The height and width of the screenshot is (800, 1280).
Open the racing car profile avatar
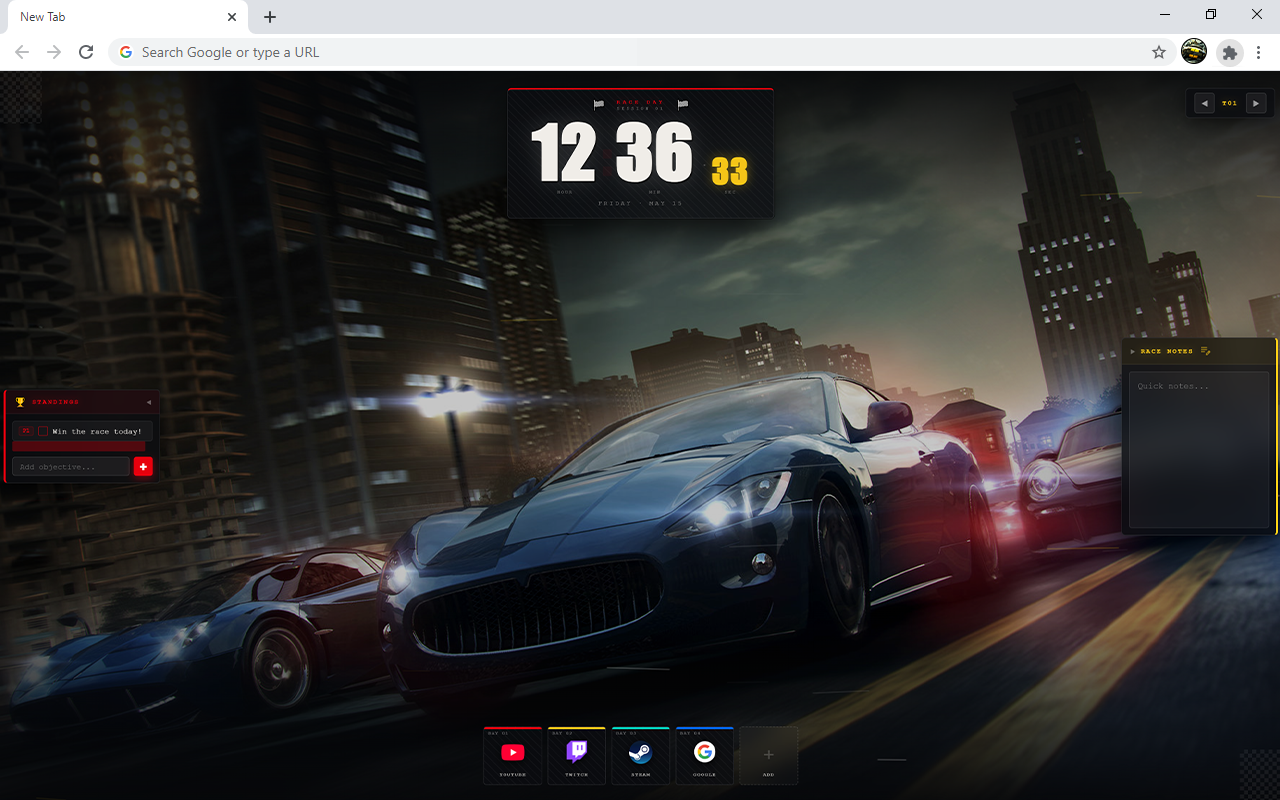click(x=1194, y=52)
